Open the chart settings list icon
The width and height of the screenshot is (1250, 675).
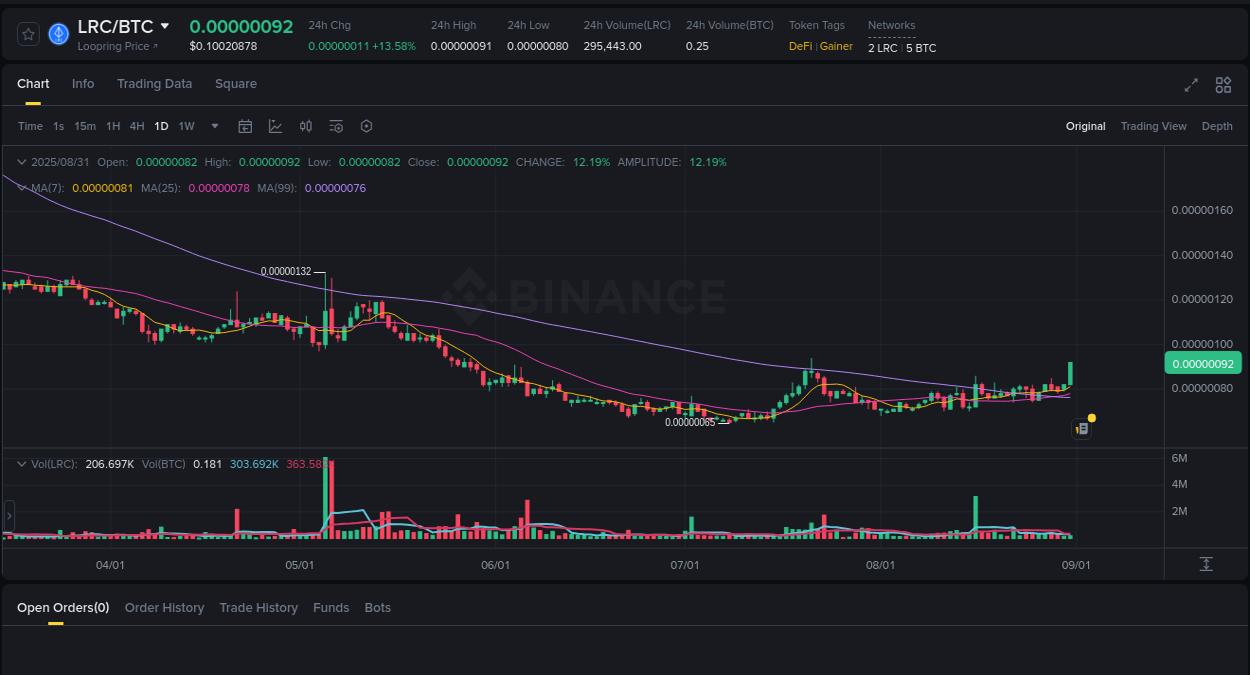(x=336, y=126)
